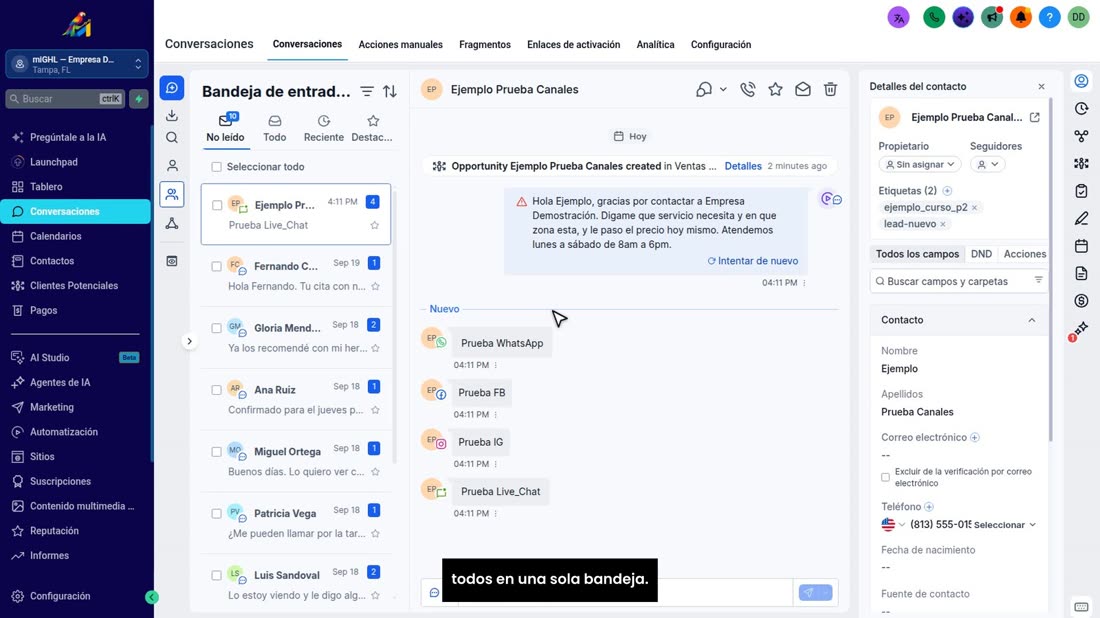Open the DD user avatar menu
This screenshot has height=618, width=1100.
[1078, 18]
